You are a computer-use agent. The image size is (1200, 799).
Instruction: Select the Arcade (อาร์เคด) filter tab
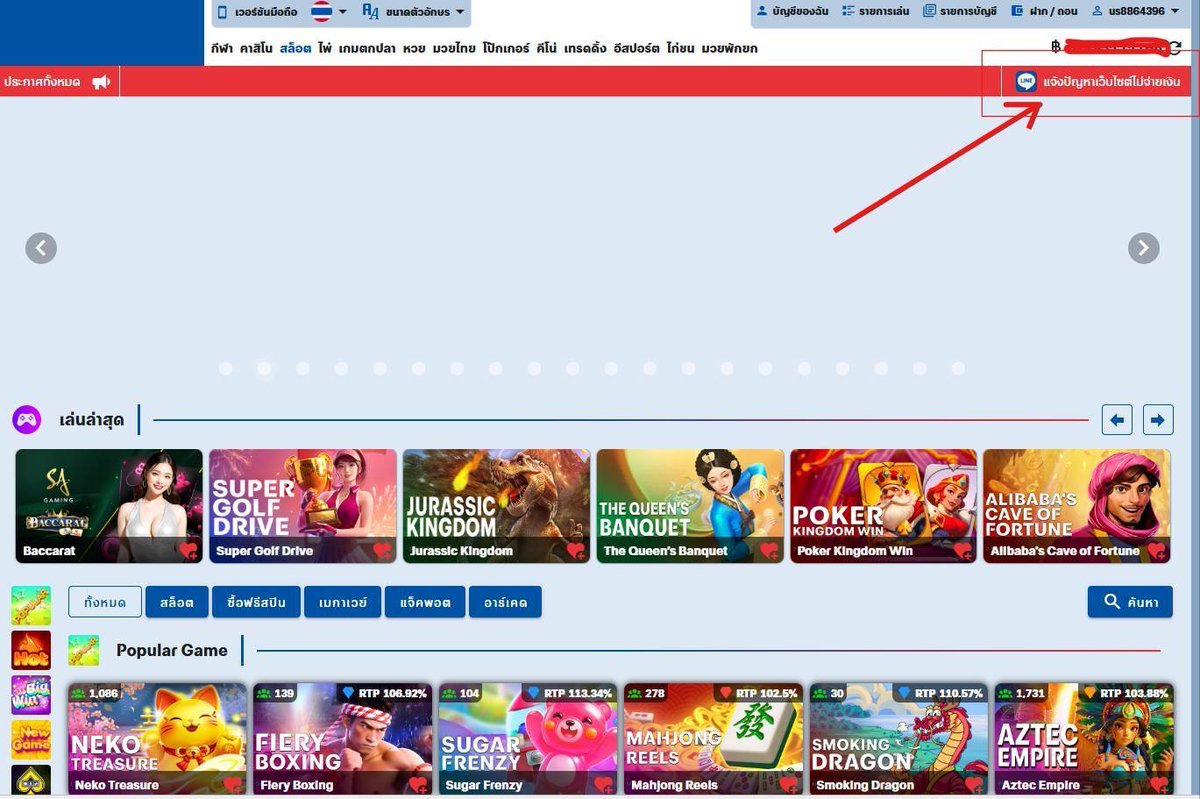[x=505, y=602]
